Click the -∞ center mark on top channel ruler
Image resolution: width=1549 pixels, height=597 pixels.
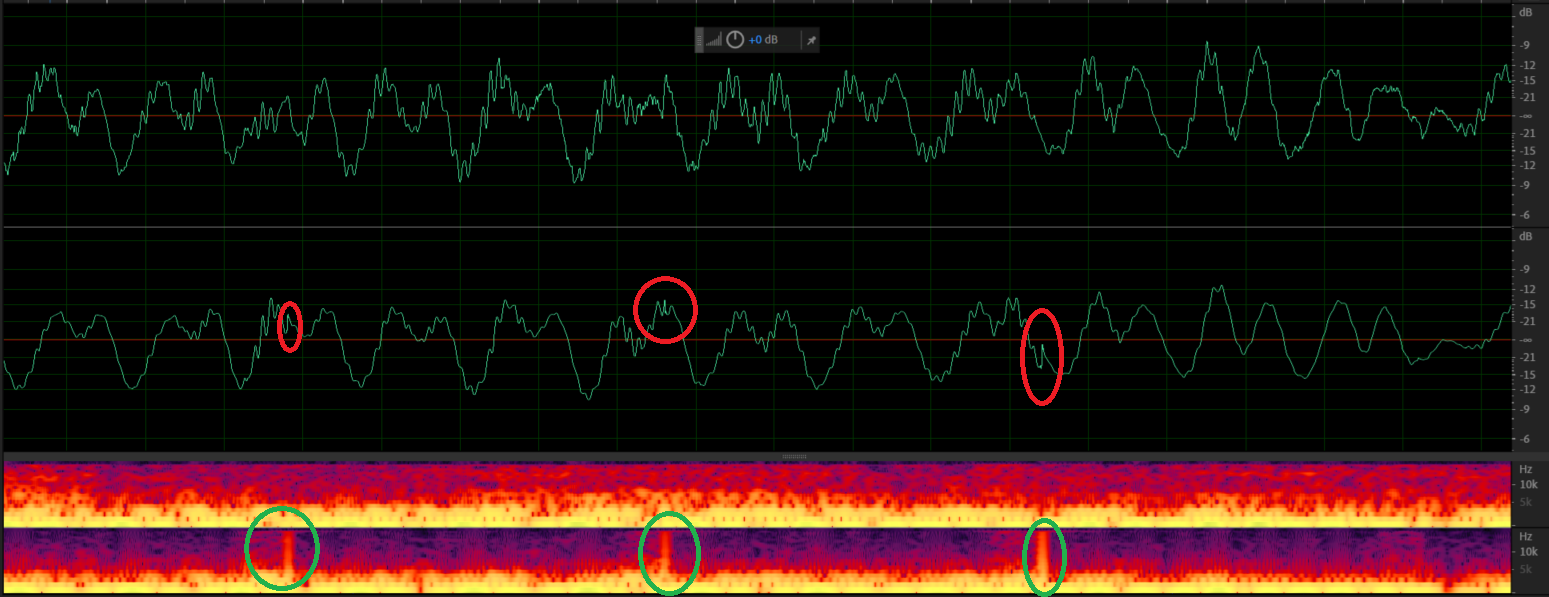pos(1526,116)
